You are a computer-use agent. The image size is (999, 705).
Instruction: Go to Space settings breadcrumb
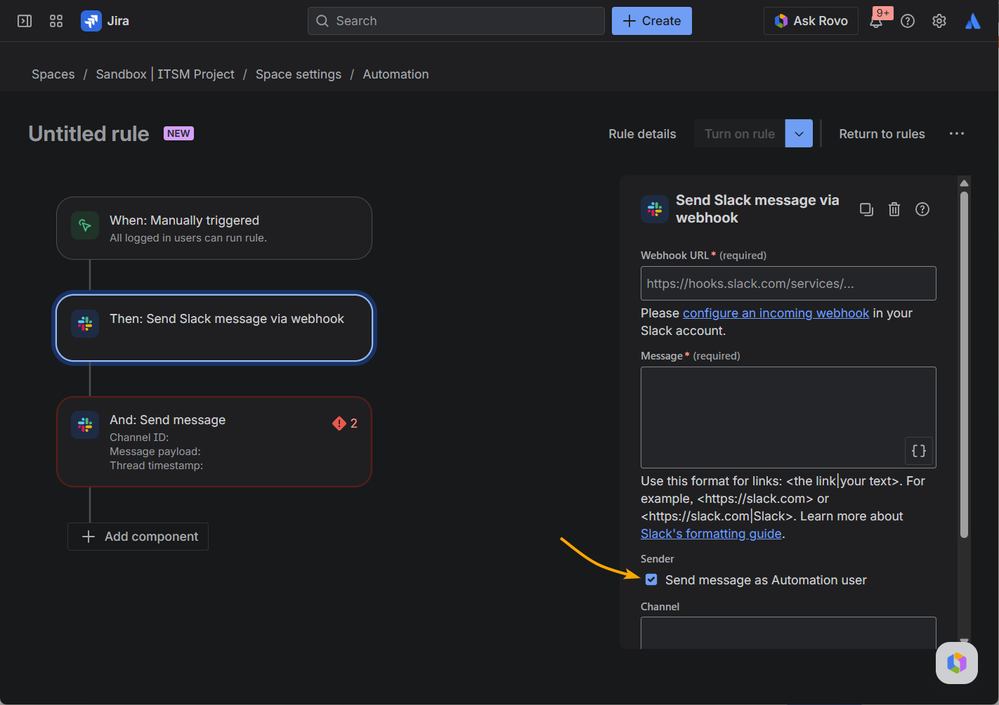pos(298,75)
